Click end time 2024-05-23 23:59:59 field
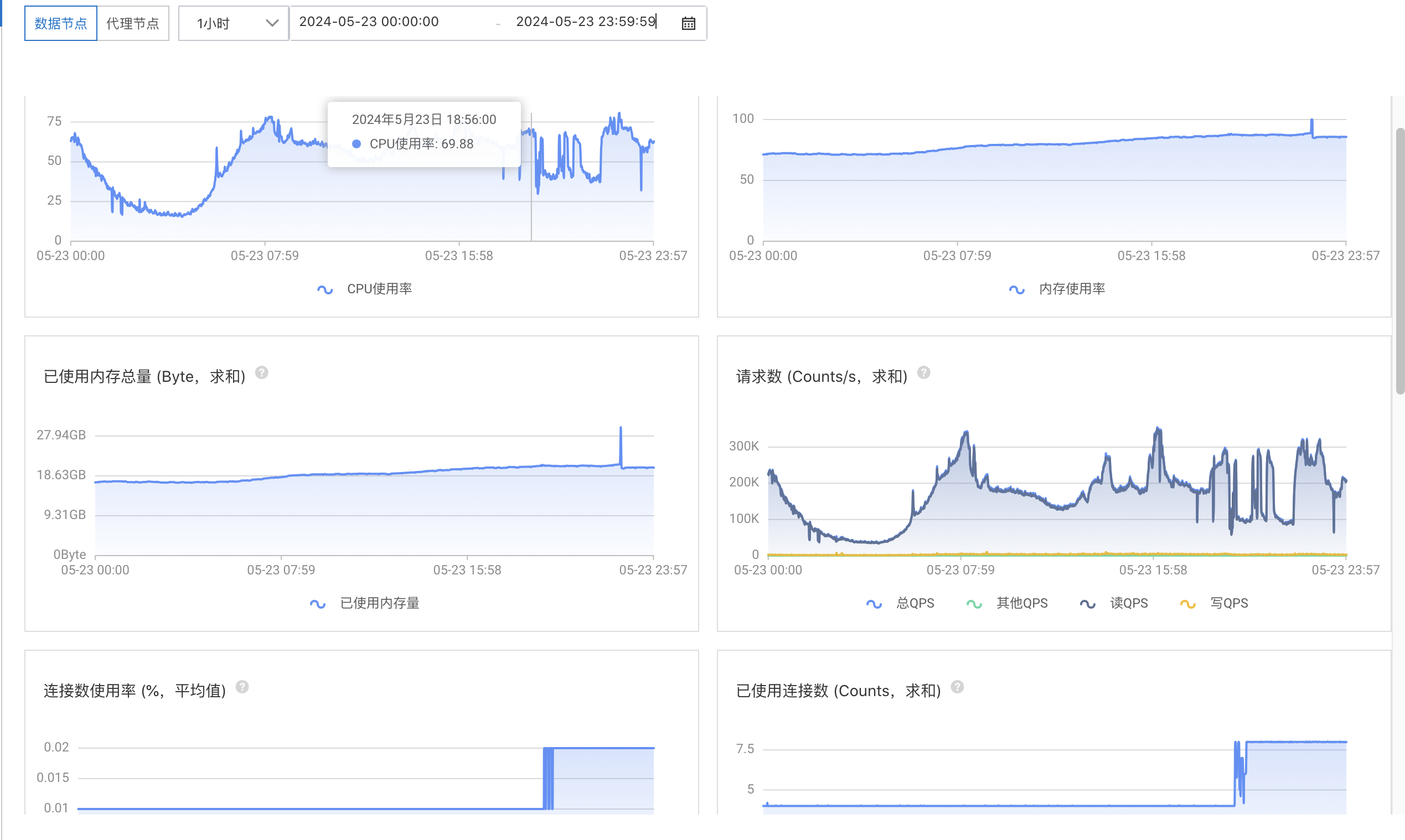This screenshot has height=840, width=1405. point(586,22)
